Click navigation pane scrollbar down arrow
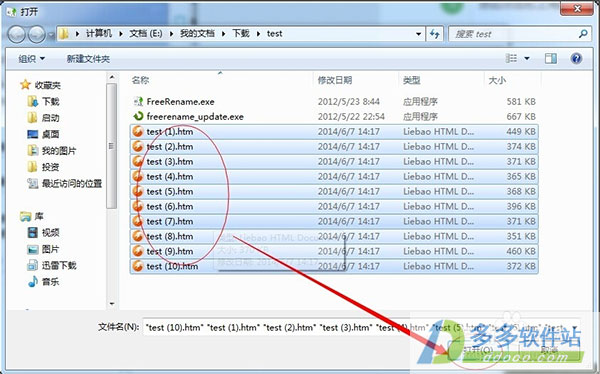Screen dimensions: 600x374 [x=112, y=304]
